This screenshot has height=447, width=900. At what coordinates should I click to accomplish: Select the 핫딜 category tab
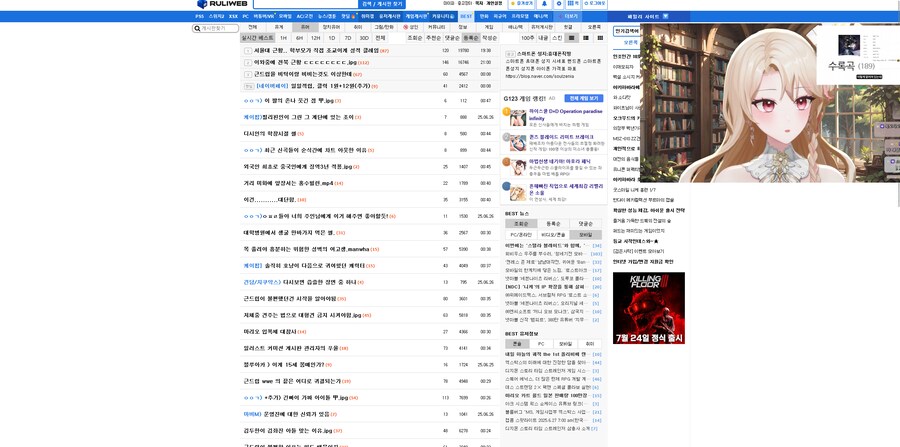click(568, 27)
